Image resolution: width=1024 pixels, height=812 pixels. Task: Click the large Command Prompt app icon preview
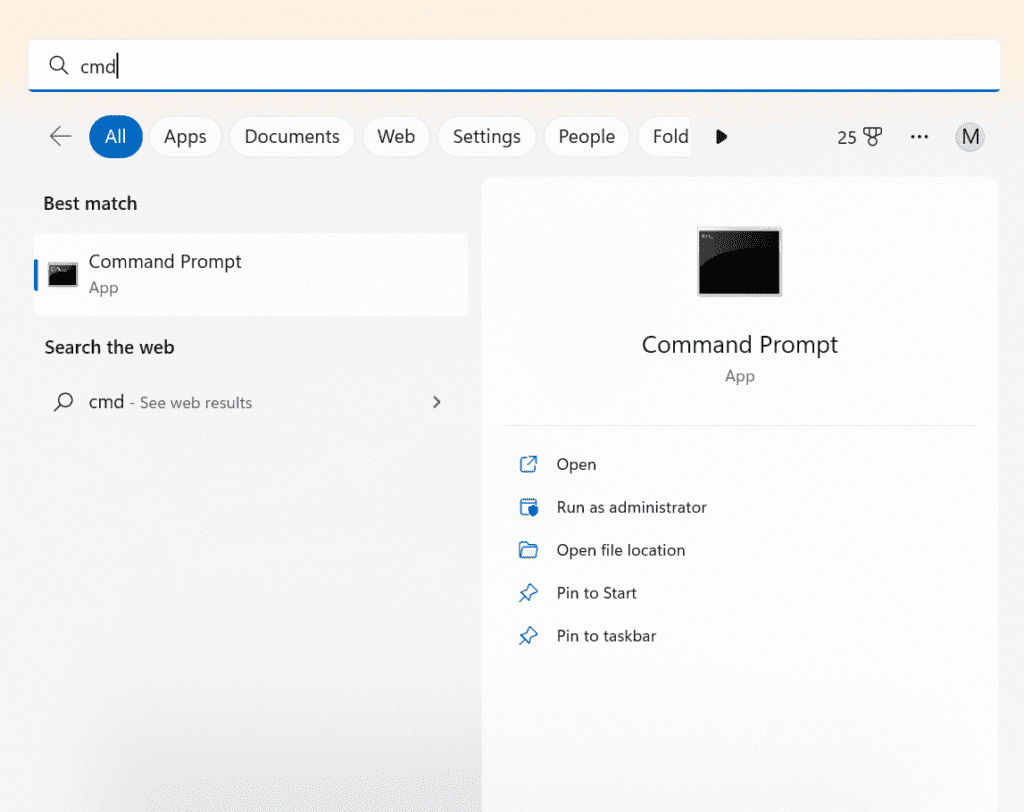739,262
